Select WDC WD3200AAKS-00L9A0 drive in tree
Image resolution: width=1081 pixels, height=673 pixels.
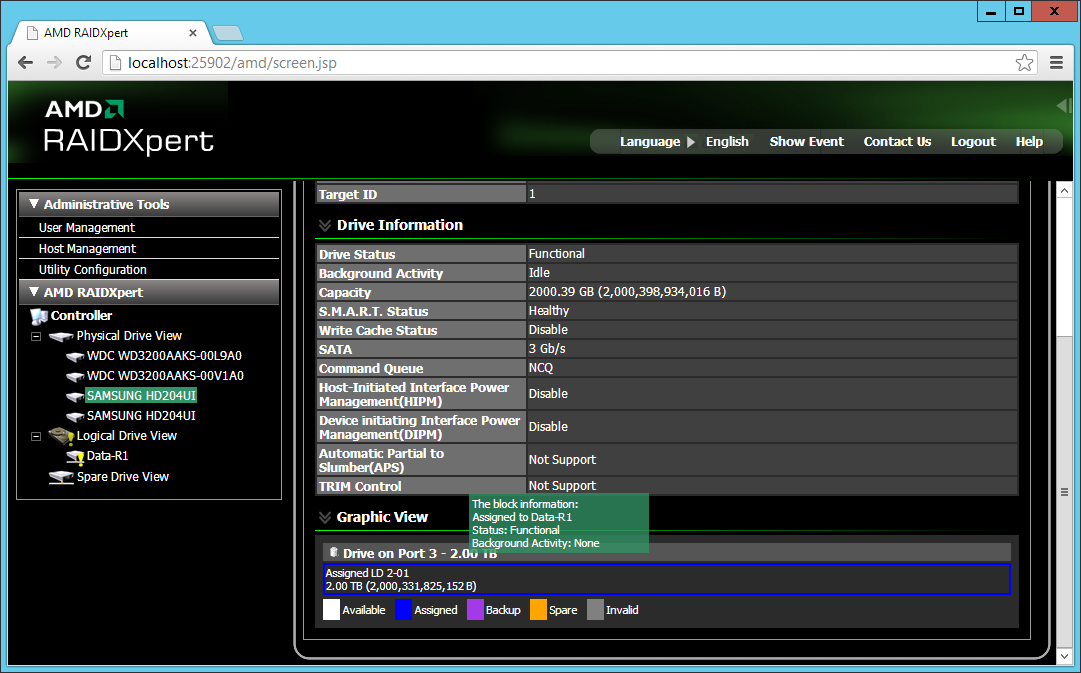point(164,356)
